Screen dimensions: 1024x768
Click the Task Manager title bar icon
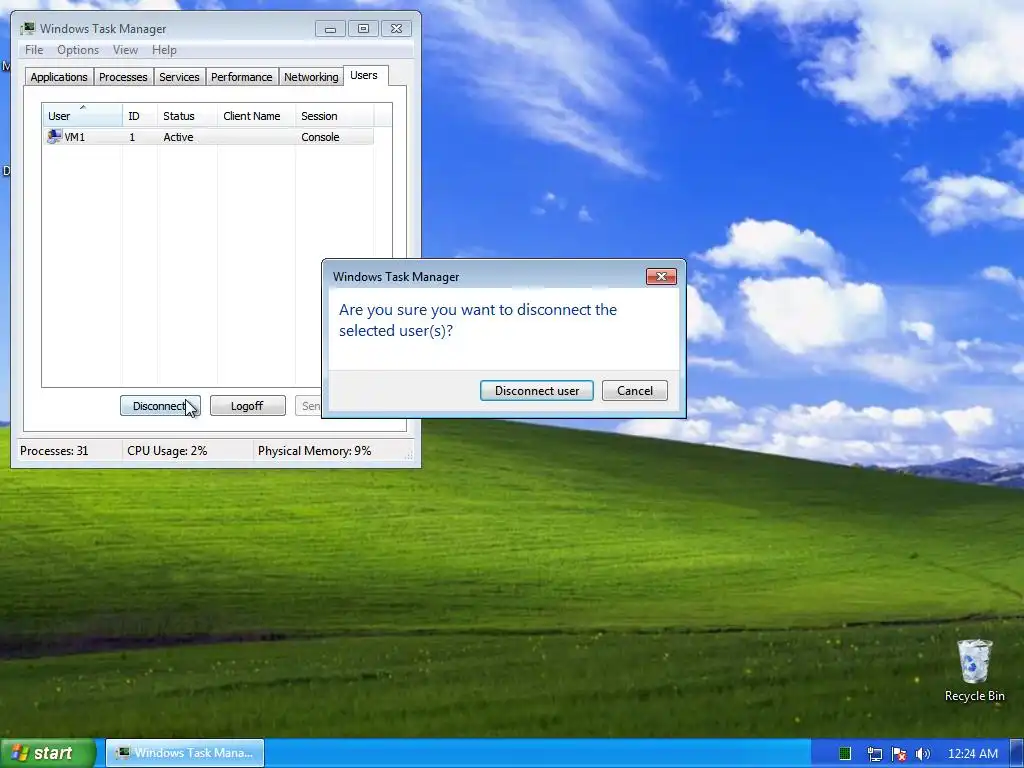[27, 28]
